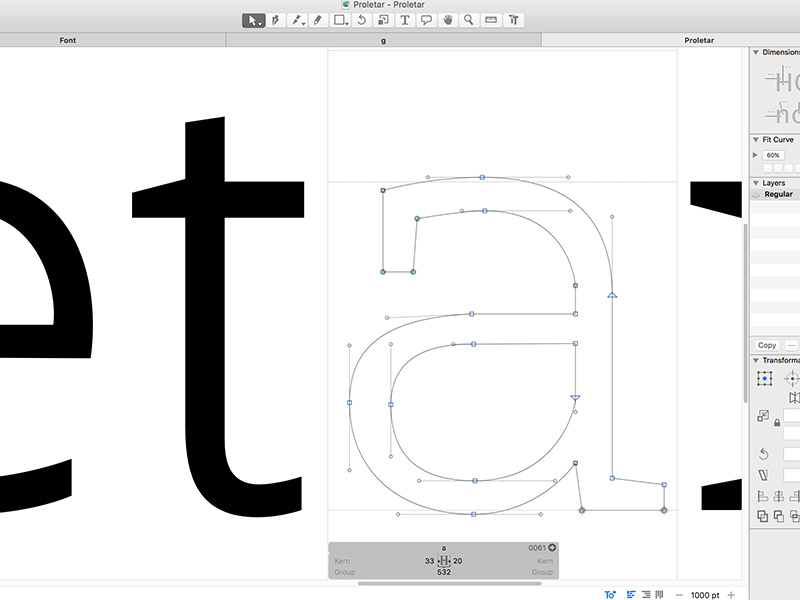
Task: Pick the Pencil tool
Action: tap(318, 18)
